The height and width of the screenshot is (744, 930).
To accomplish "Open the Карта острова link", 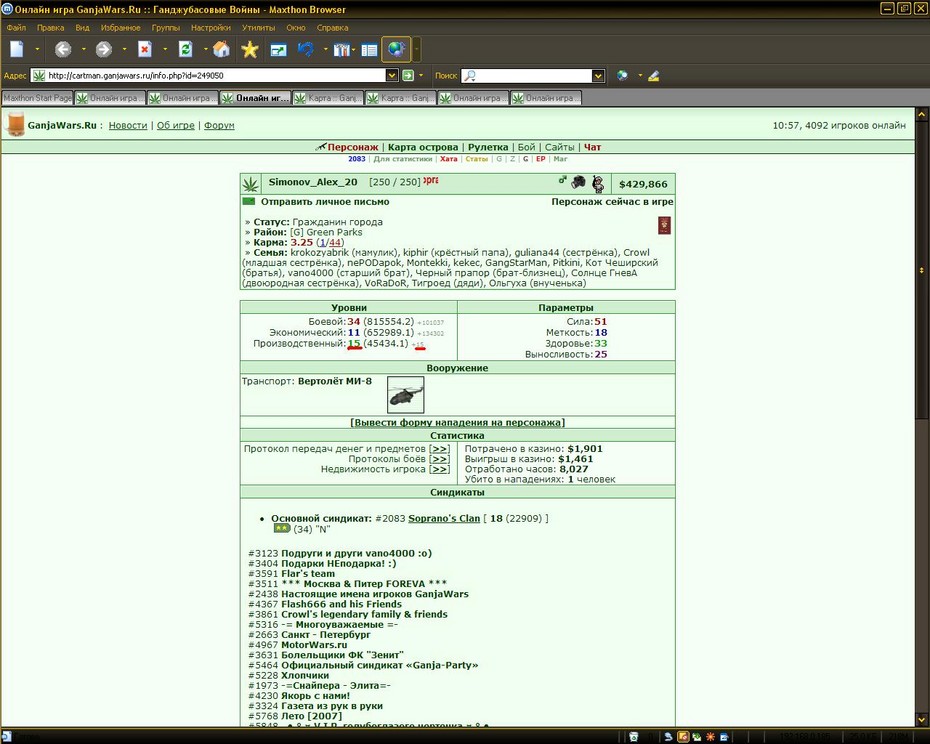I will click(423, 147).
